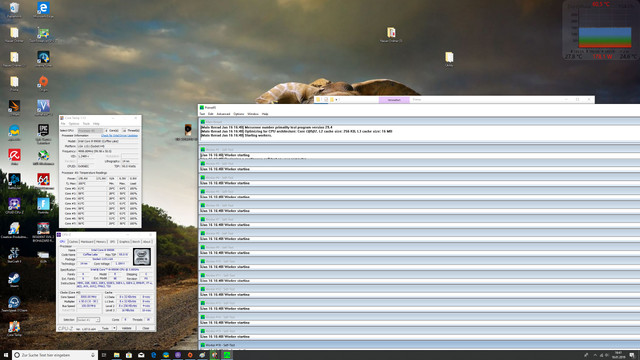The image size is (640, 360).
Task: Launch Fortnite from the desktop
Action: click(x=43, y=206)
